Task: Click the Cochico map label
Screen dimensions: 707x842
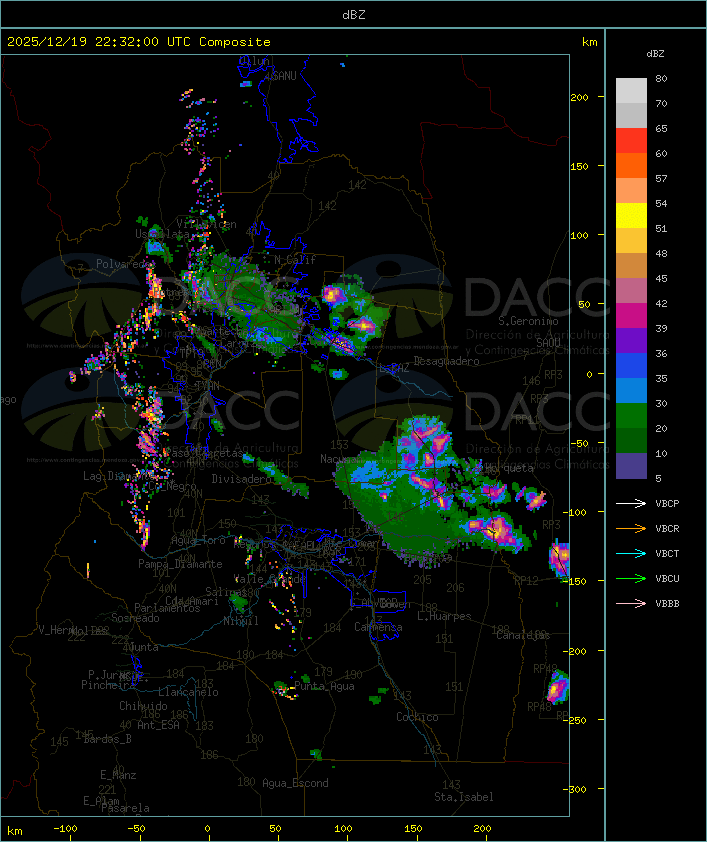Action: (x=417, y=717)
